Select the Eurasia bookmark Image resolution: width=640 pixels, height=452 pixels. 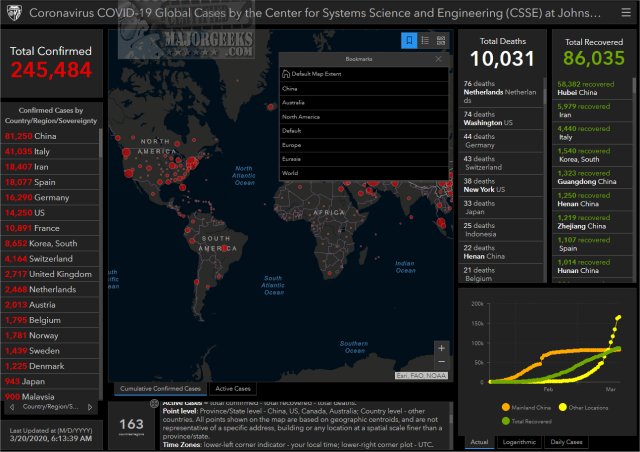(x=364, y=159)
